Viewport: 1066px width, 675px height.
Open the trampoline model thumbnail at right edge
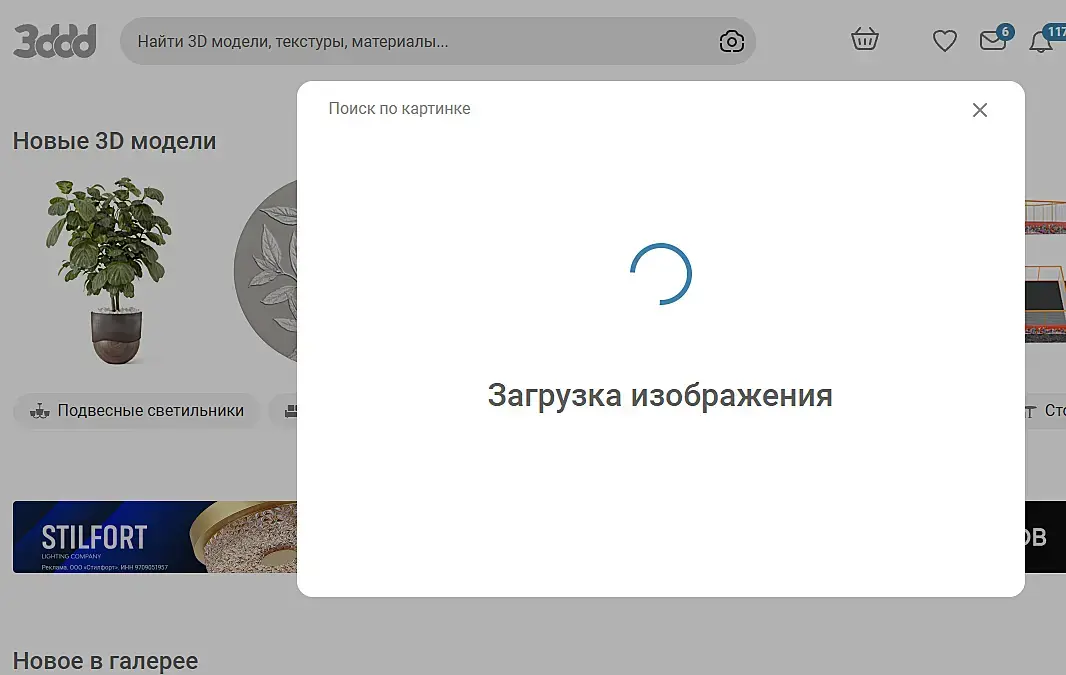pos(1045,271)
